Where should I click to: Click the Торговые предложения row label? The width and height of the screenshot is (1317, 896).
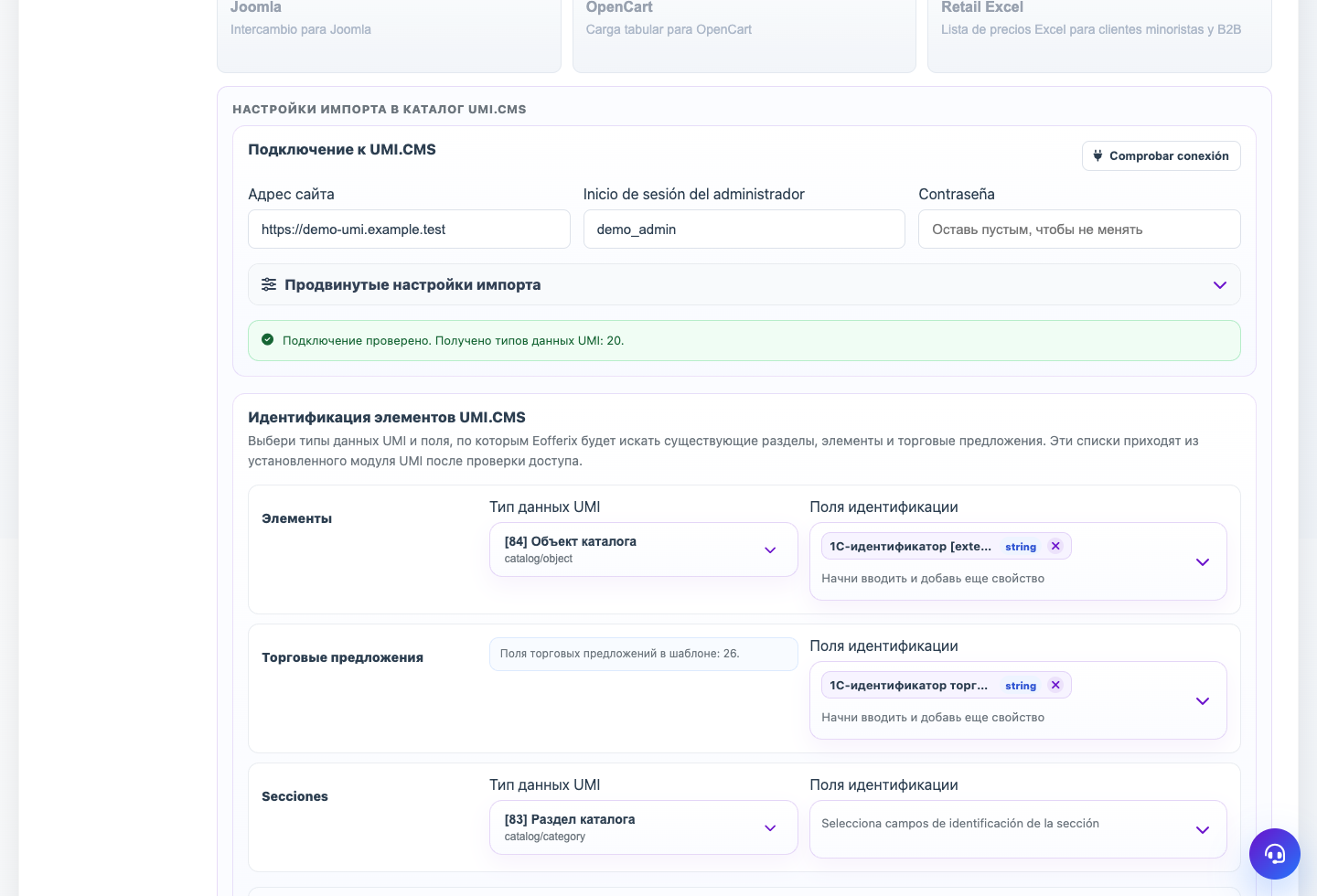[342, 657]
